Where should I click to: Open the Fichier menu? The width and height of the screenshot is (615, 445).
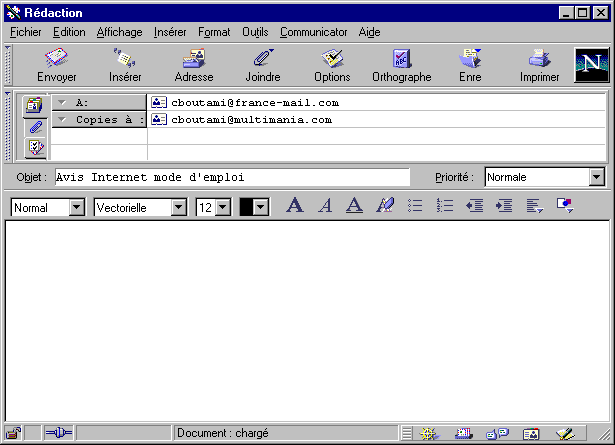coord(25,32)
